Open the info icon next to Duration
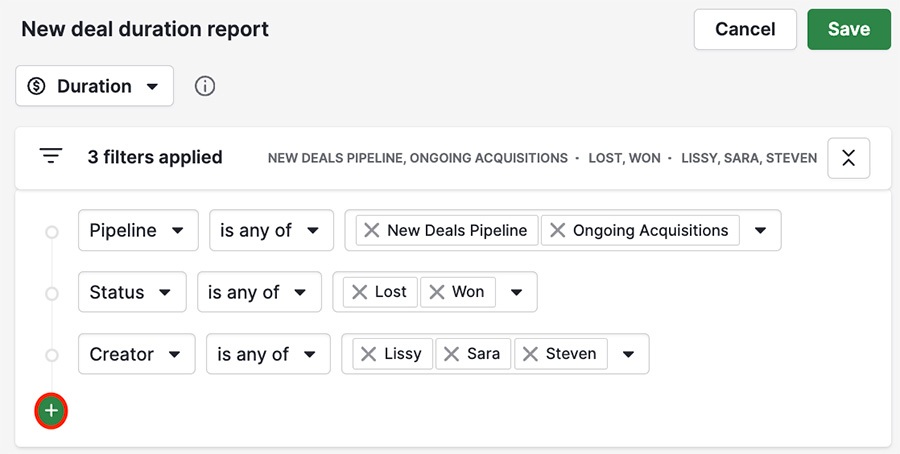The image size is (900, 454). pos(205,86)
